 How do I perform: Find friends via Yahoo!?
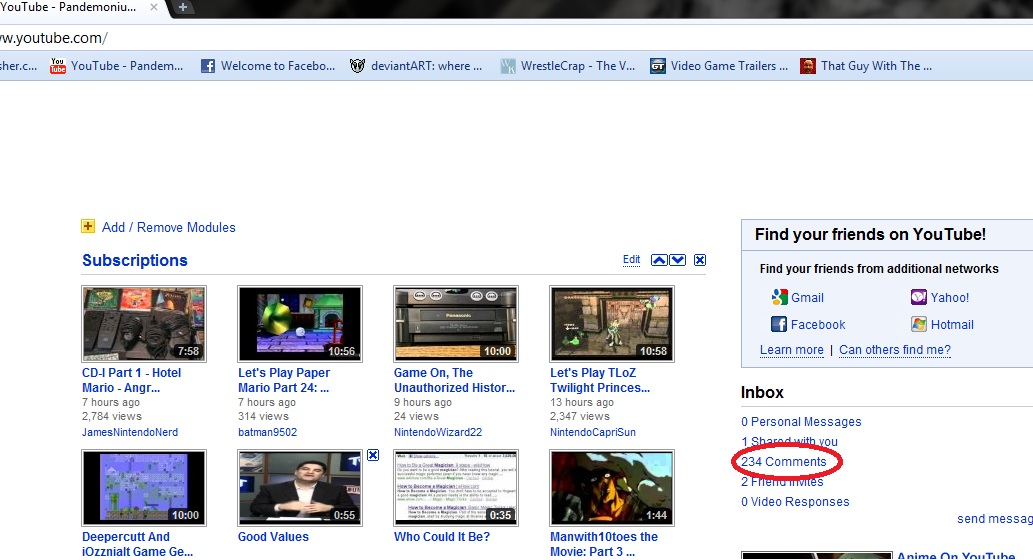pos(940,297)
